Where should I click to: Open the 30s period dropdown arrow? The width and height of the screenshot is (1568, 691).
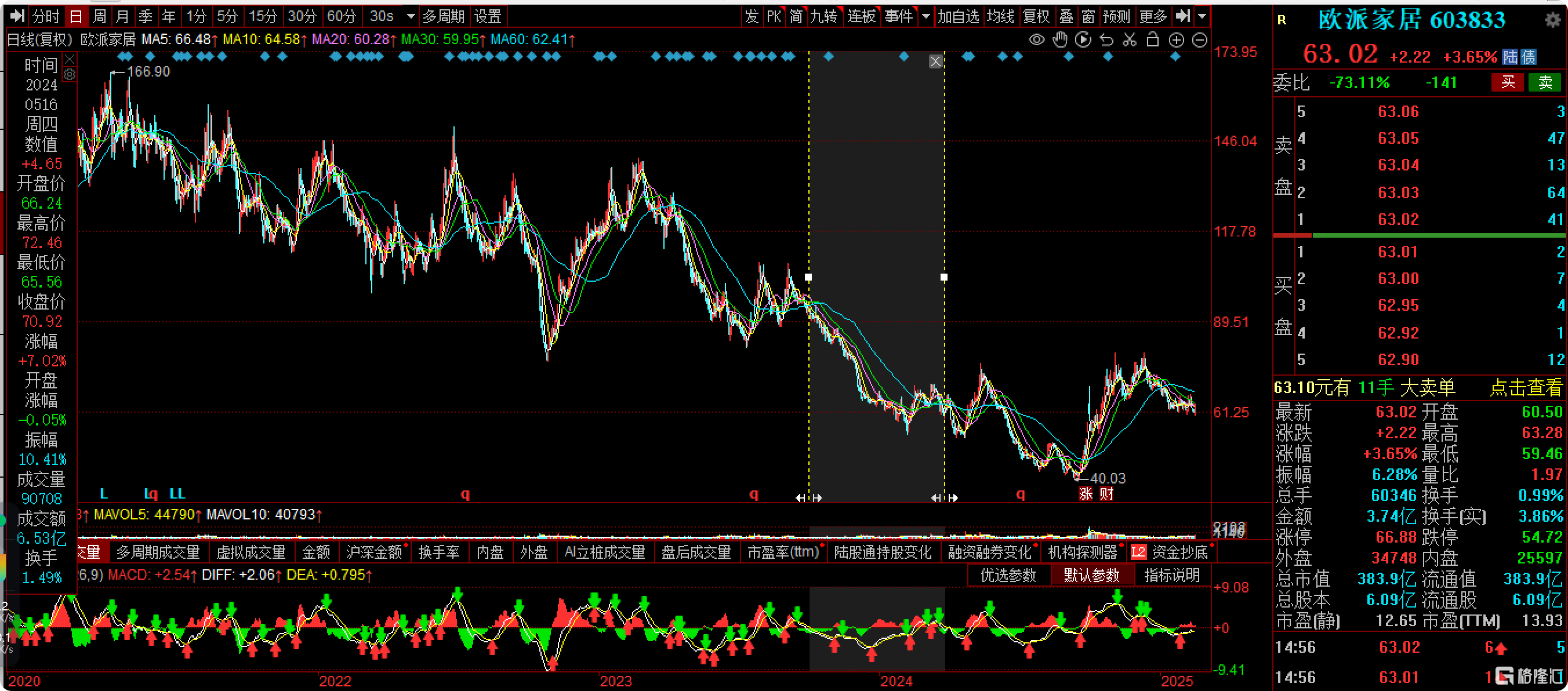pyautogui.click(x=411, y=16)
